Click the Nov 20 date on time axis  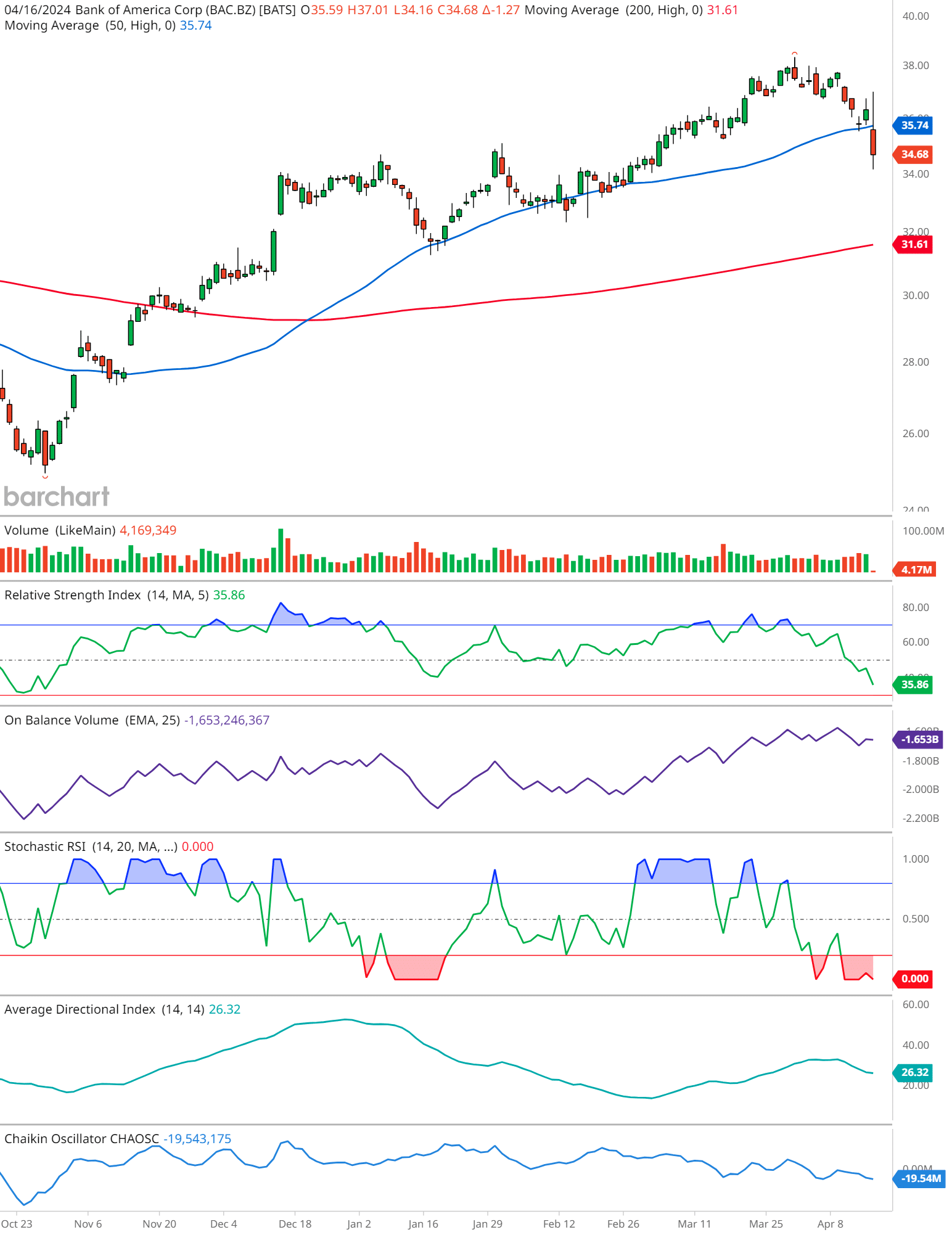tap(159, 1224)
